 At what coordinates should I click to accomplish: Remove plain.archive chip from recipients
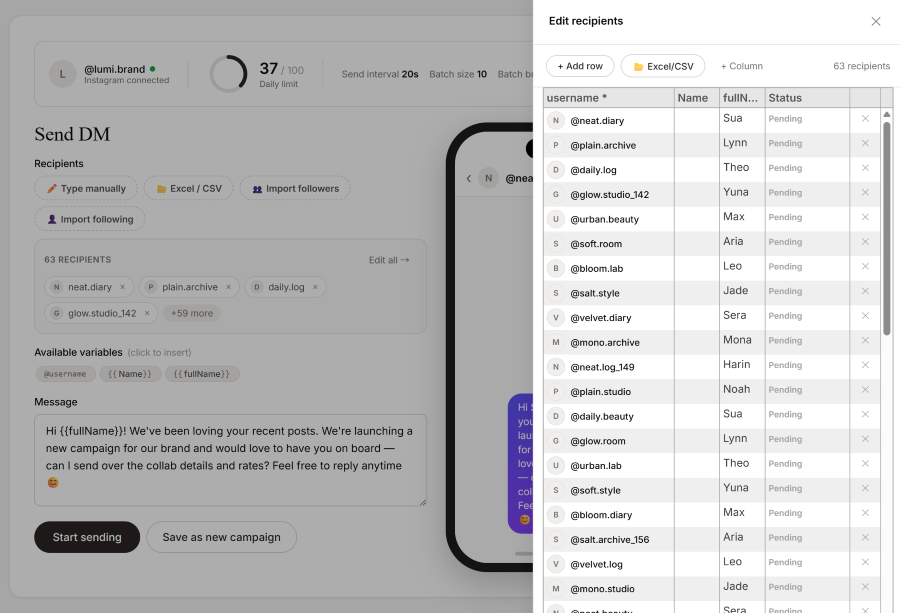pyautogui.click(x=228, y=287)
